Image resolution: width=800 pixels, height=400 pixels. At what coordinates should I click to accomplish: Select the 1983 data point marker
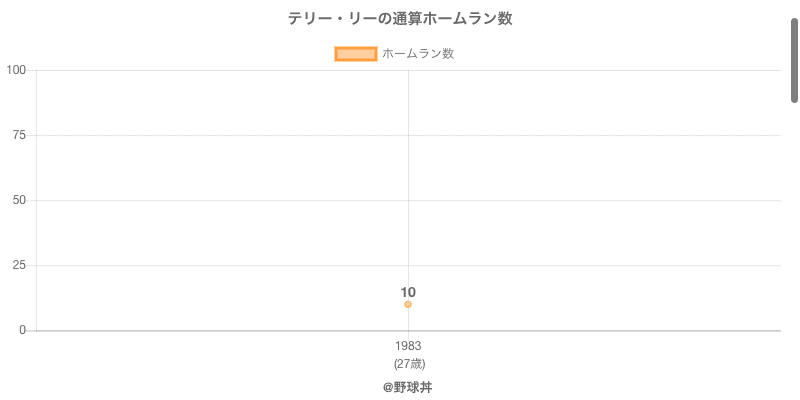point(408,304)
